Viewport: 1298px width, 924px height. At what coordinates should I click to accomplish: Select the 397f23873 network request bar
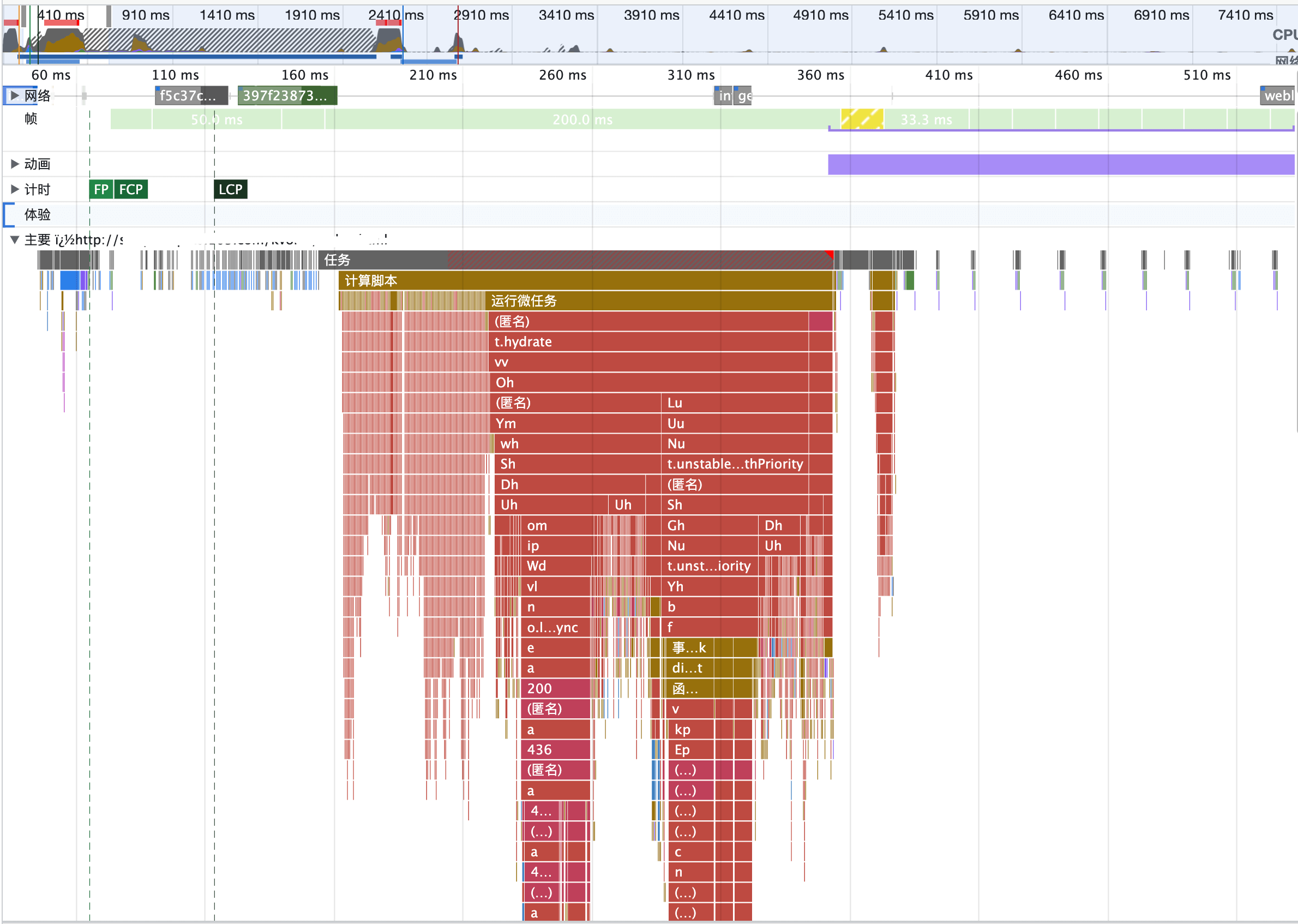pos(287,95)
